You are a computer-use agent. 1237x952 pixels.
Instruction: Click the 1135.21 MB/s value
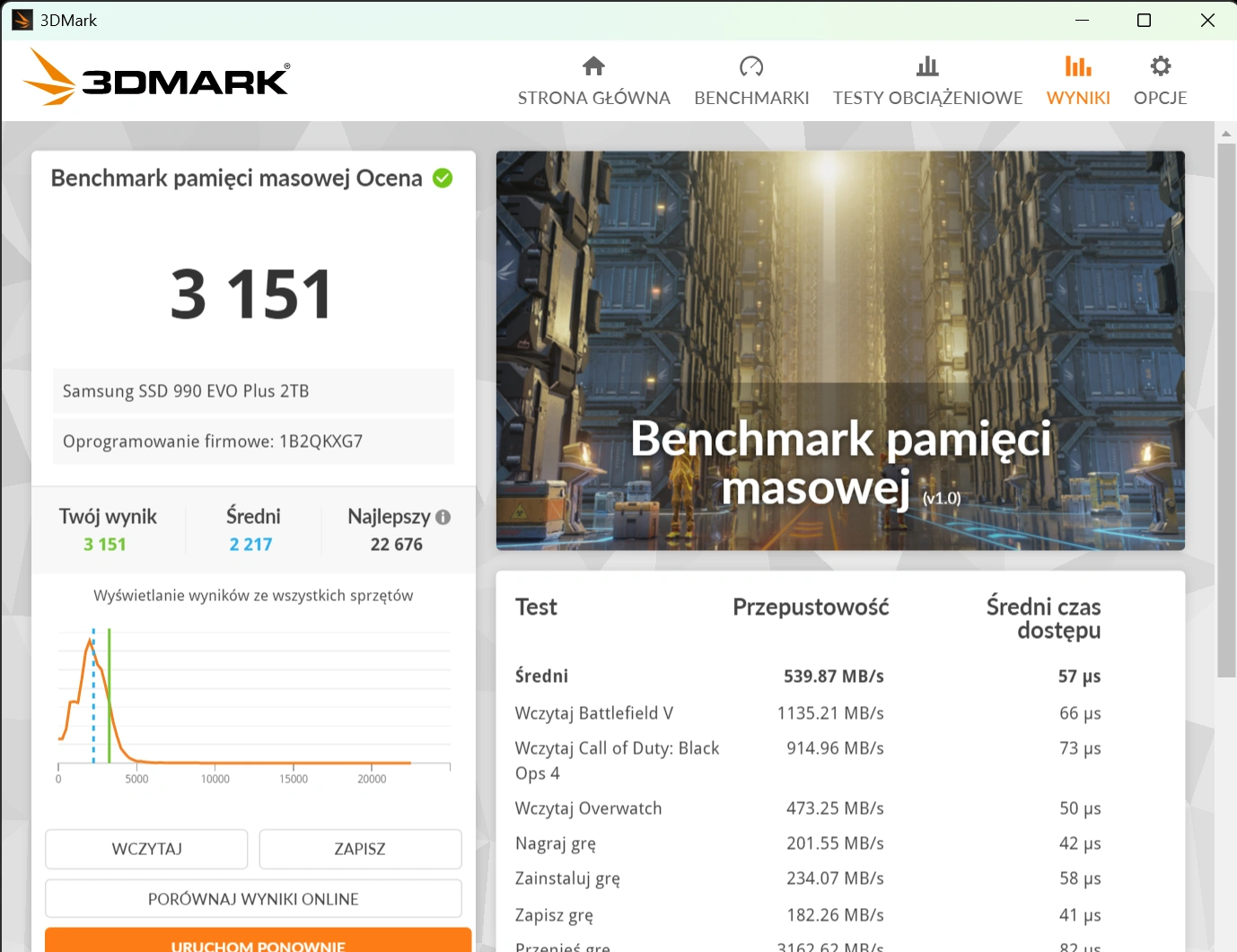[x=830, y=713]
